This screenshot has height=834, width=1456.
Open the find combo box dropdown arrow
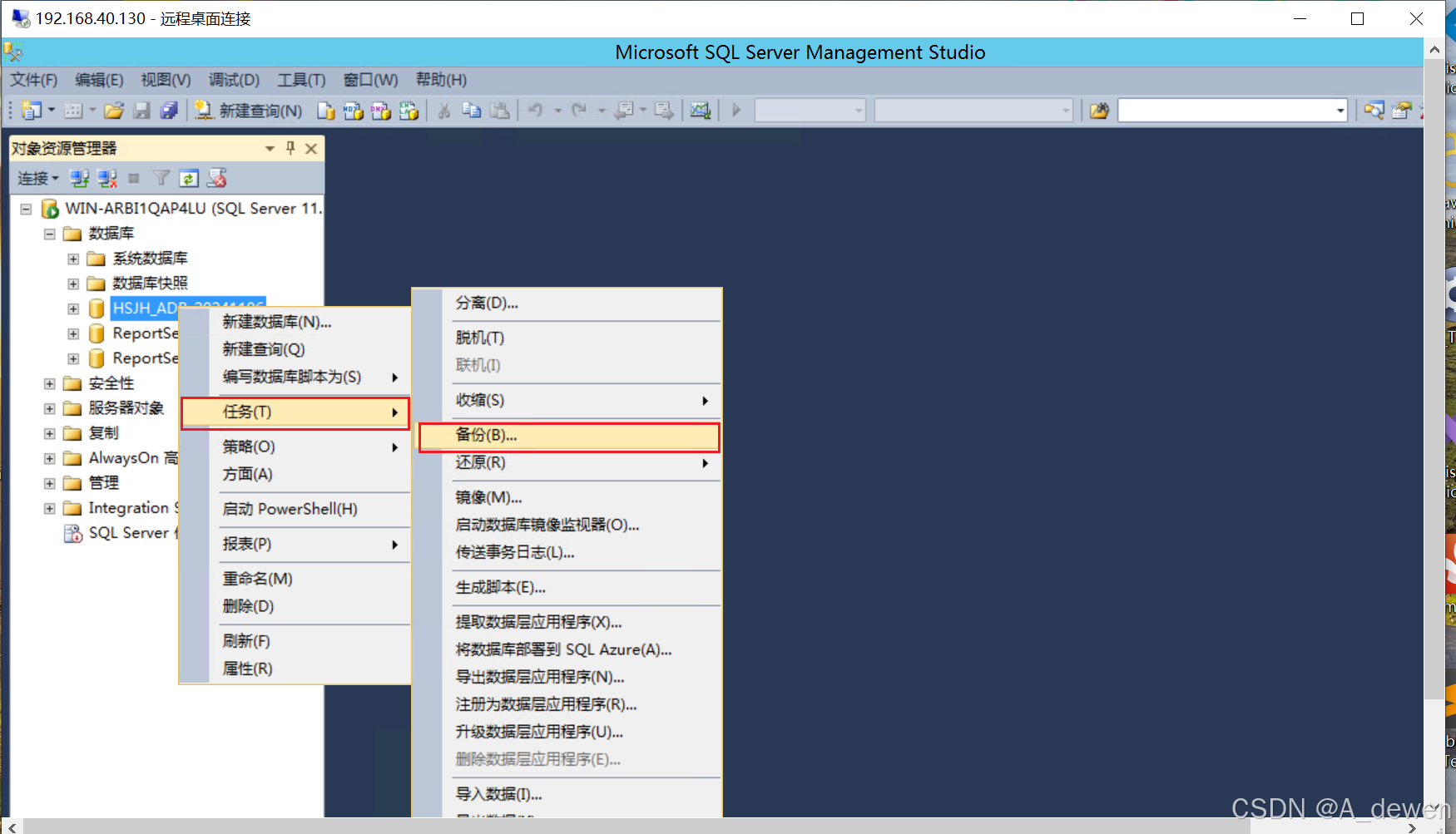pos(1340,111)
